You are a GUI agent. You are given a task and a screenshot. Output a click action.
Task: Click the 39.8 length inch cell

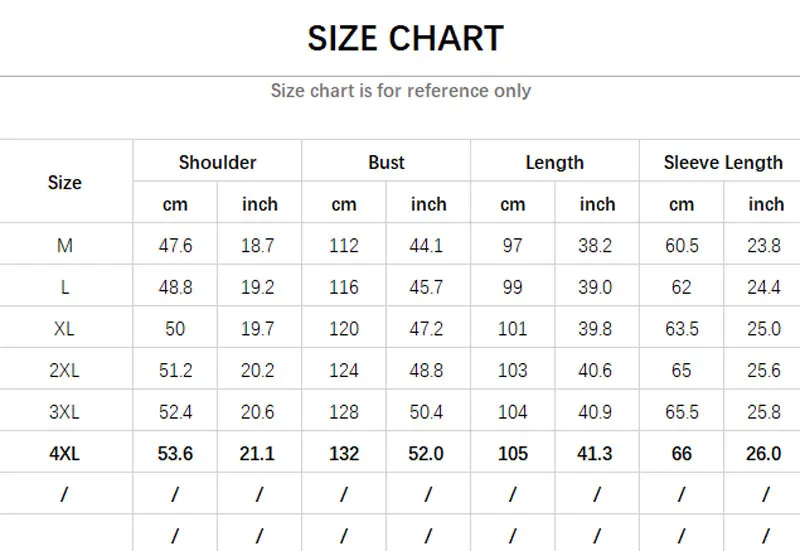[596, 329]
